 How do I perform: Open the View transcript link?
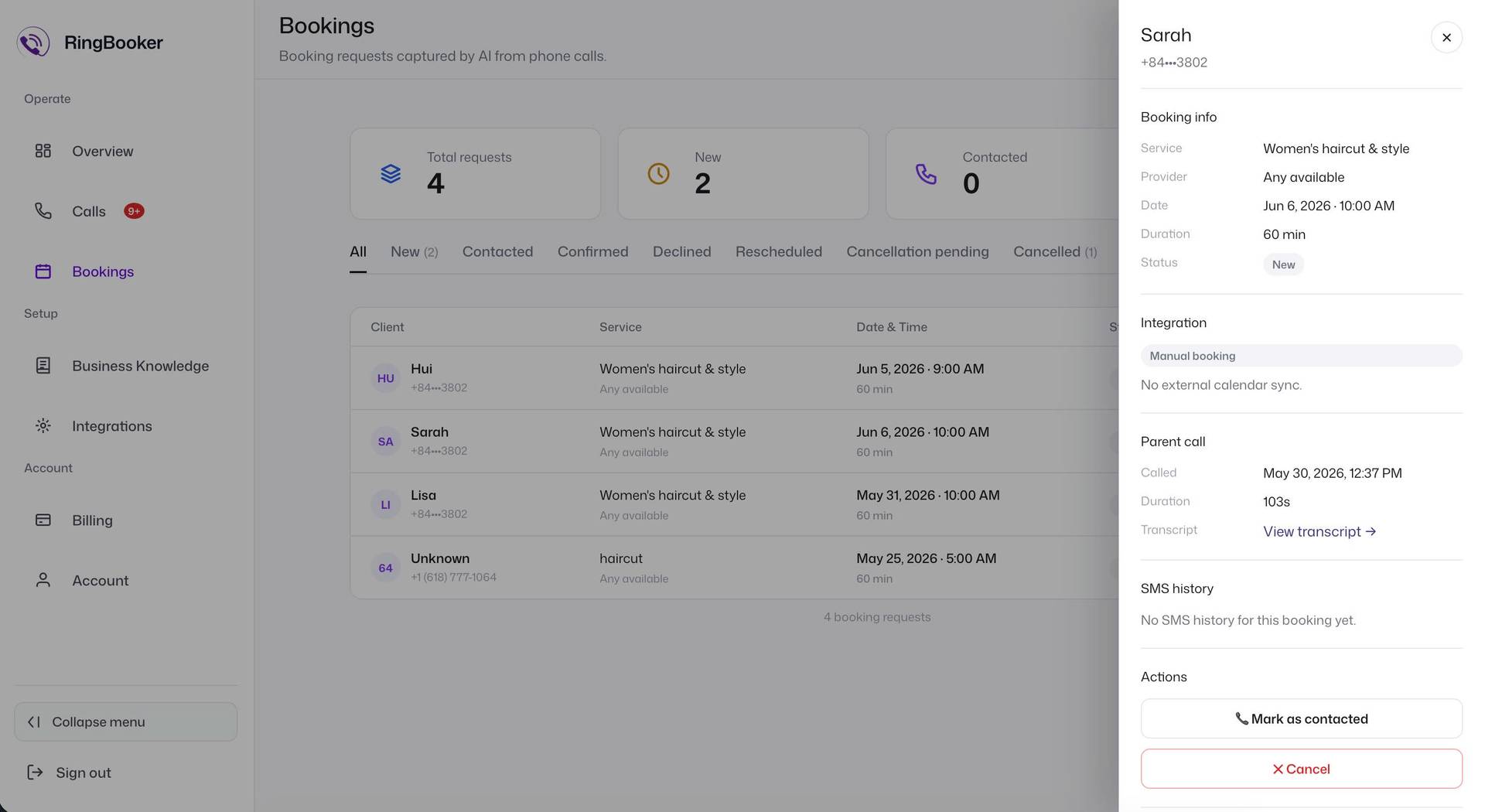point(1319,531)
